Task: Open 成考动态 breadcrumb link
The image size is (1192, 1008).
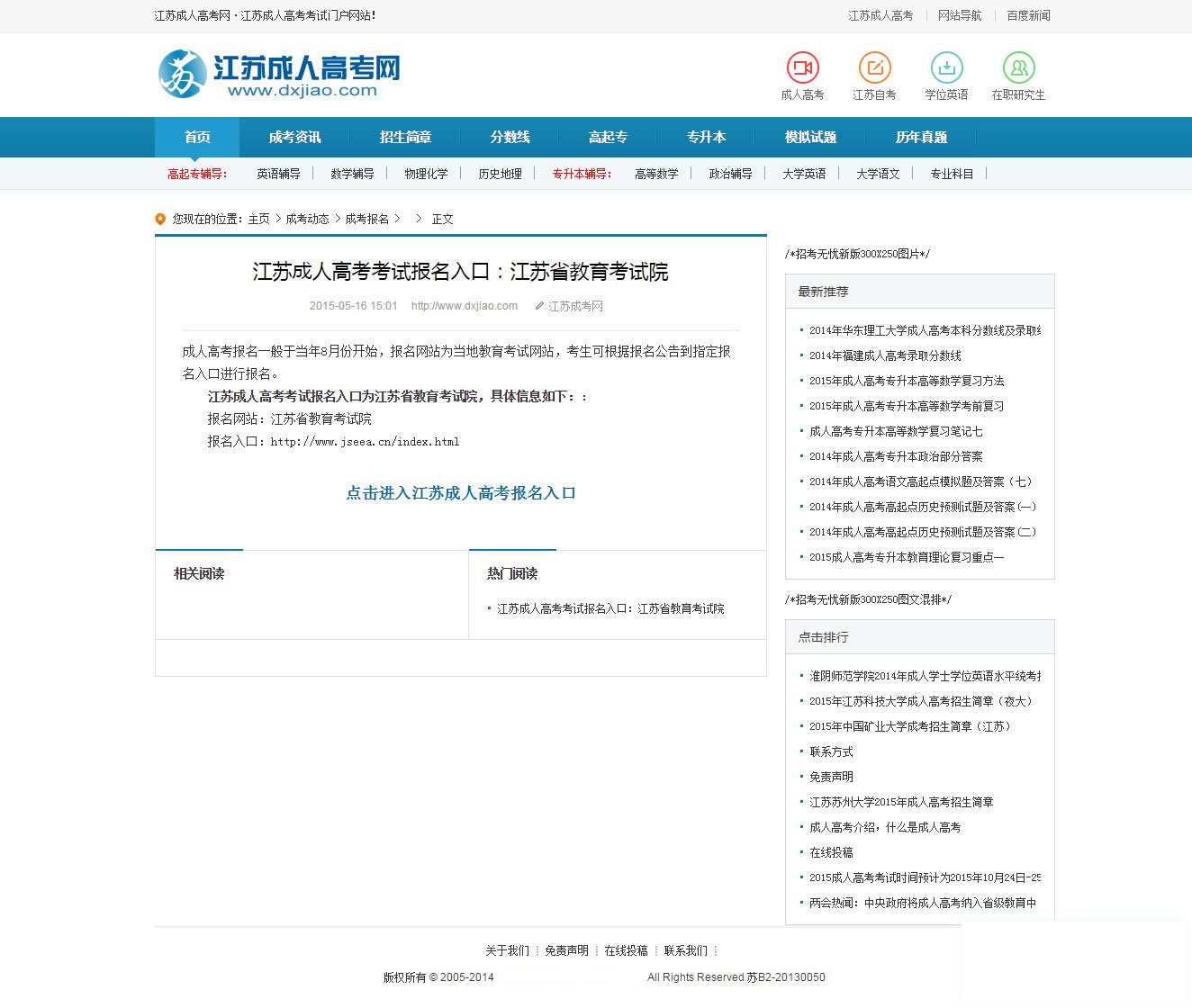Action: (307, 219)
